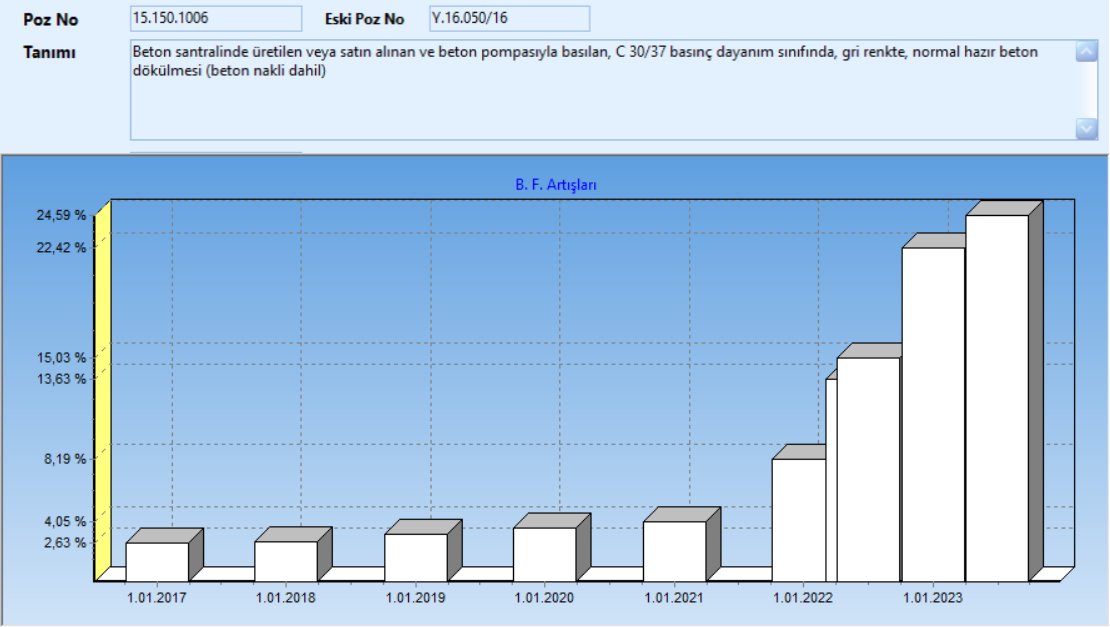Click the B. F. Artışları chart title
Screen dimensions: 1110x627
tap(556, 185)
